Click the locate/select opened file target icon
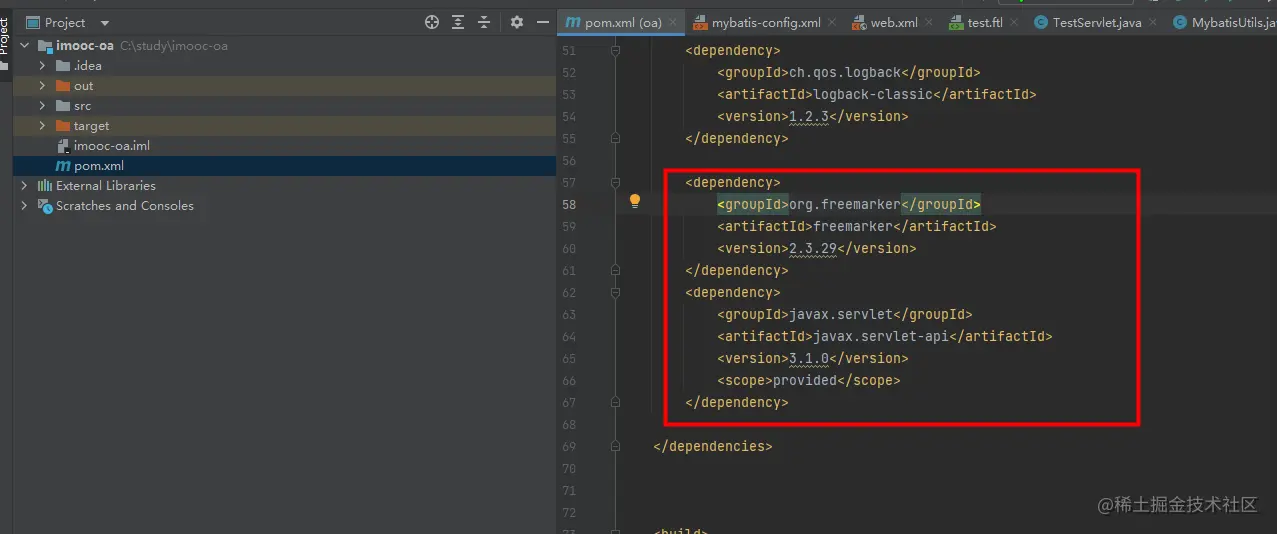The width and height of the screenshot is (1277, 534). tap(432, 22)
